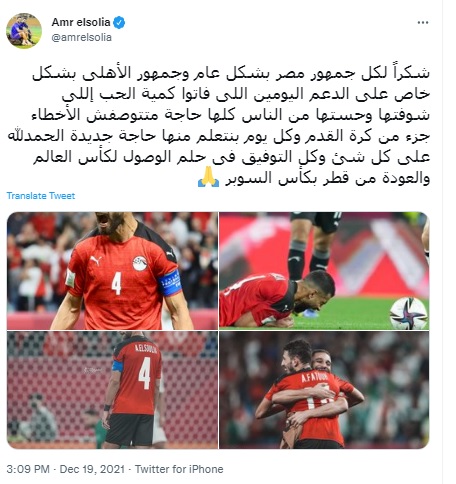Click the blue verified badge icon
This screenshot has height=484, width=456.
click(x=119, y=23)
